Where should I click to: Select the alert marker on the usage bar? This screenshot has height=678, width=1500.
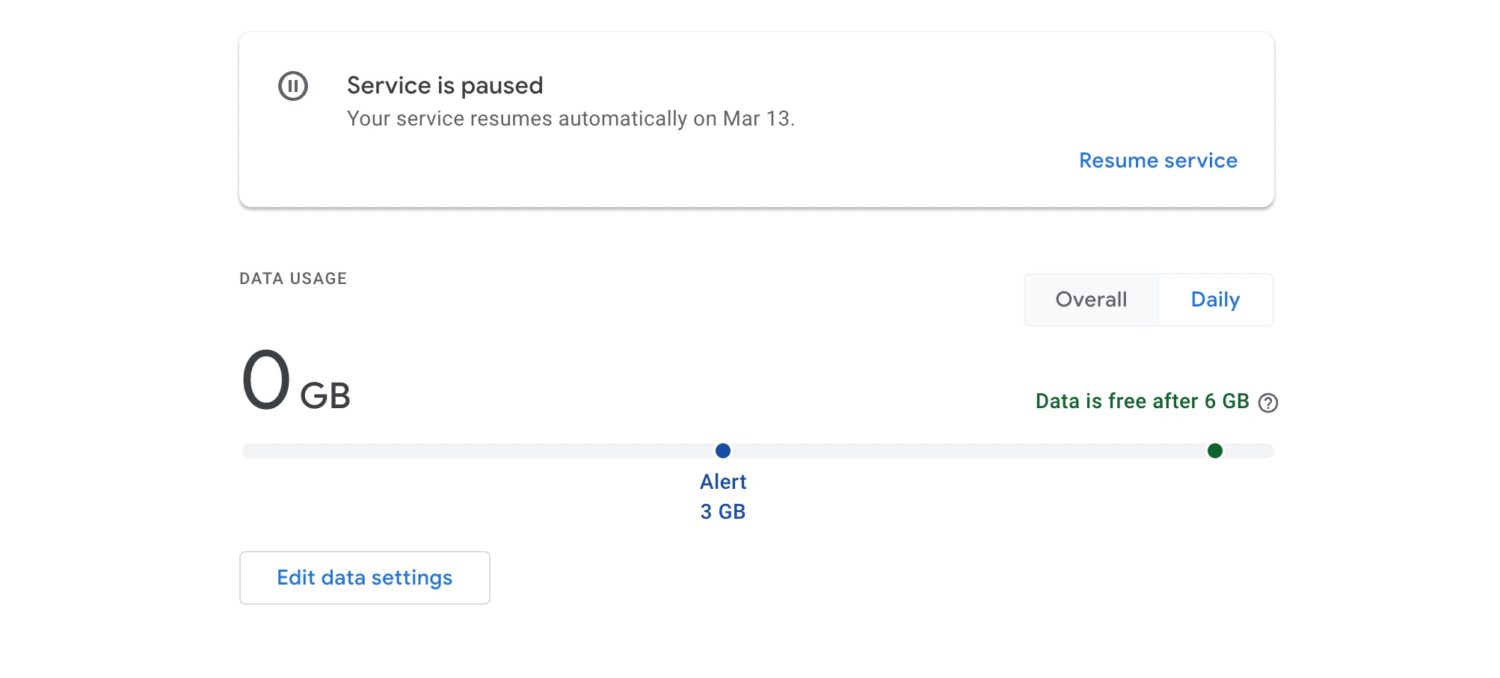(723, 451)
